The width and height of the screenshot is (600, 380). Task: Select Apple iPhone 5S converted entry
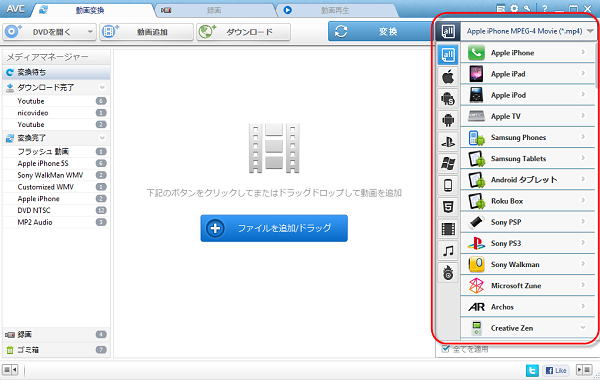56,163
